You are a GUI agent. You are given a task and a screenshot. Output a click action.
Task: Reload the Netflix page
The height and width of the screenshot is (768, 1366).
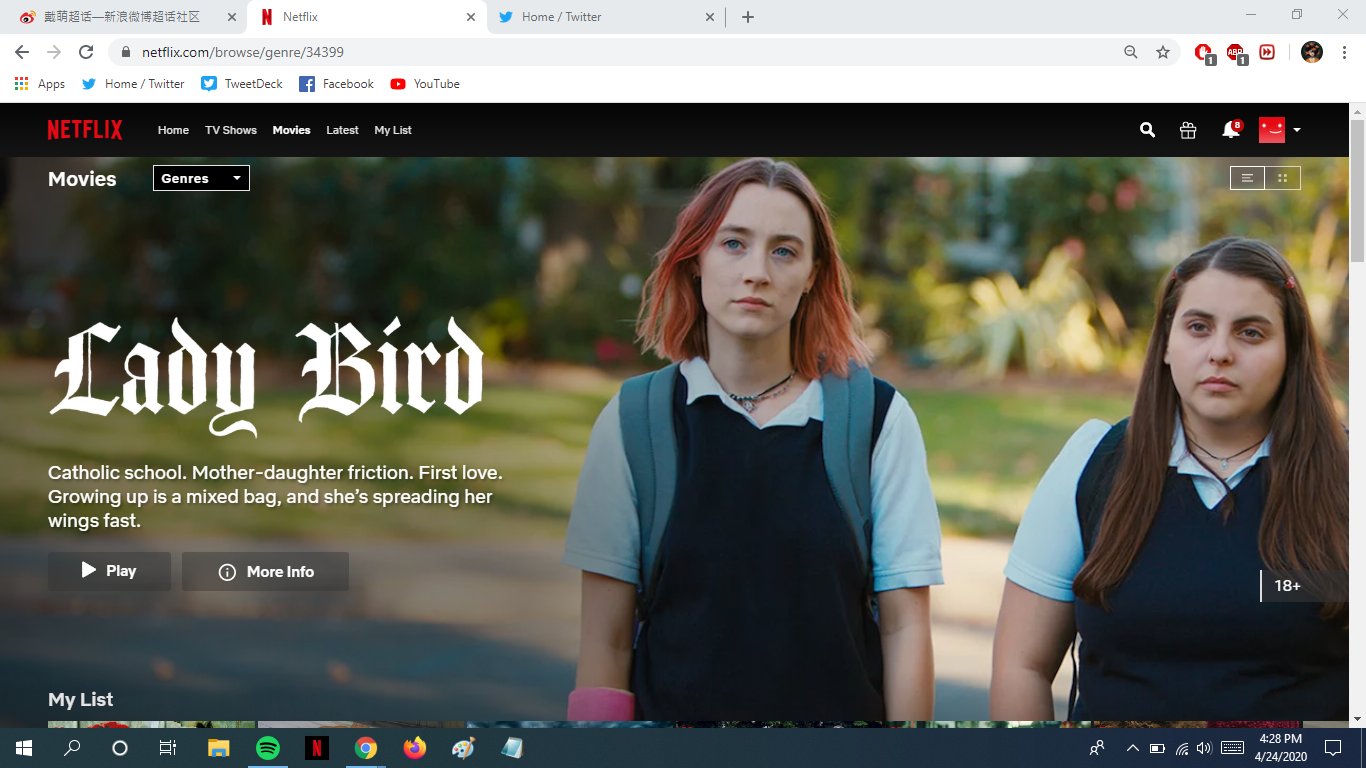click(x=86, y=52)
